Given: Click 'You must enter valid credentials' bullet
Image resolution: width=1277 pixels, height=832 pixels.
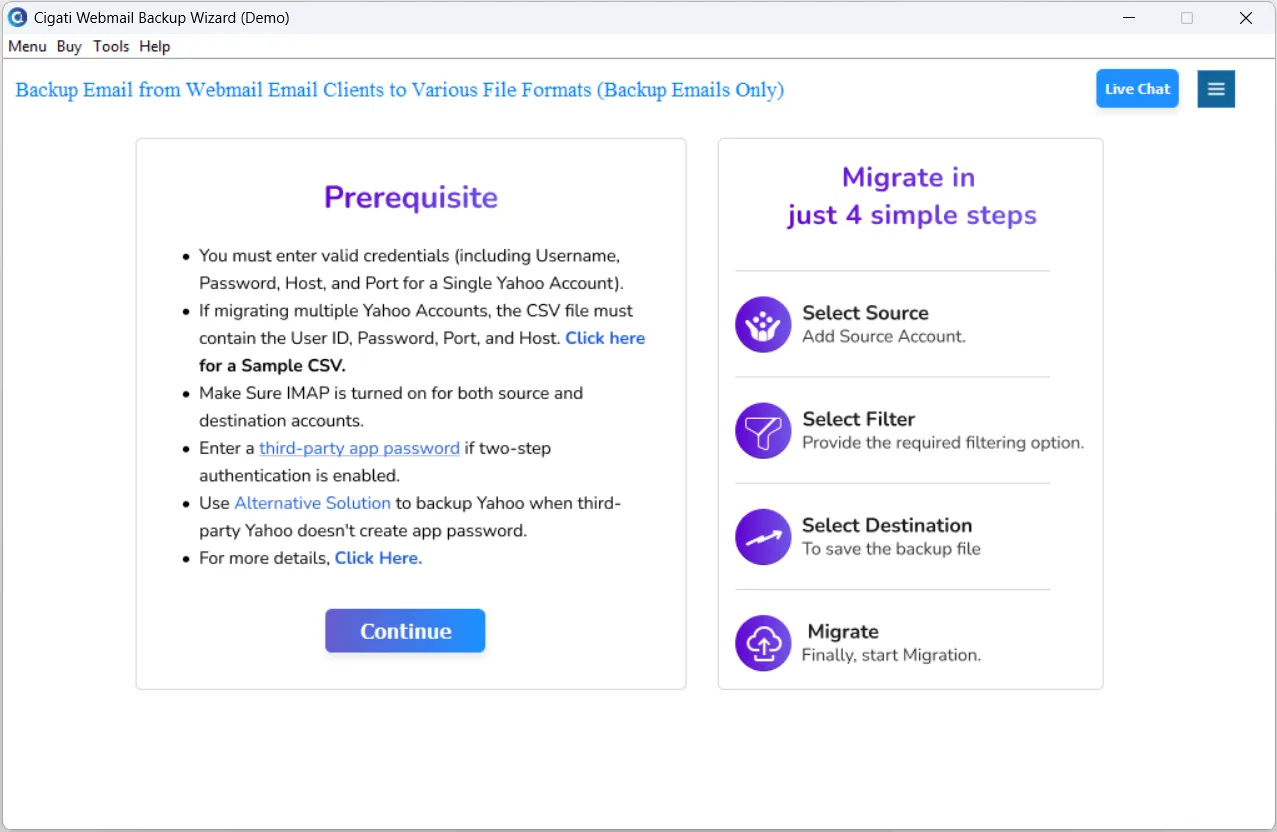Looking at the screenshot, I should pyautogui.click(x=412, y=269).
